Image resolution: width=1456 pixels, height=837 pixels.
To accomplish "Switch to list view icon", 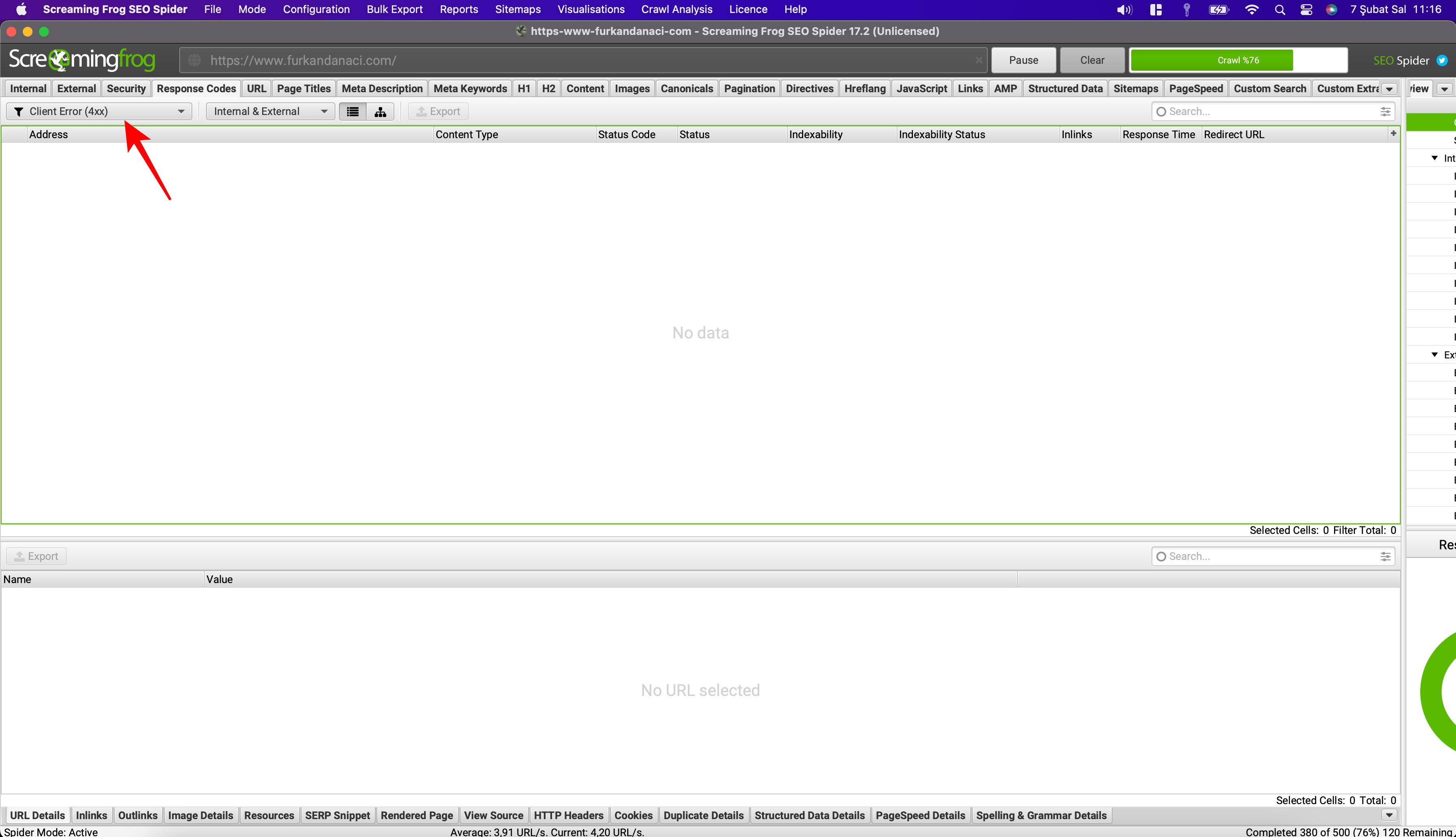I will click(352, 111).
